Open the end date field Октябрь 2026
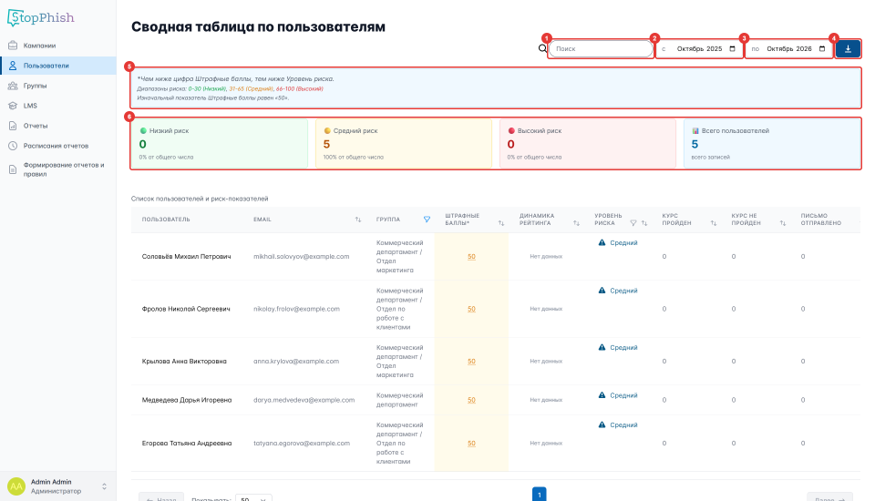The image size is (875, 501). pos(789,49)
